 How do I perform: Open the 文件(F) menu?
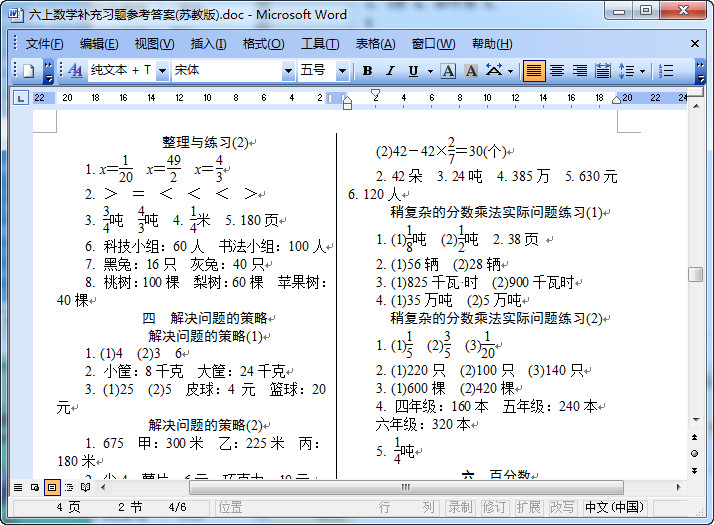click(44, 44)
